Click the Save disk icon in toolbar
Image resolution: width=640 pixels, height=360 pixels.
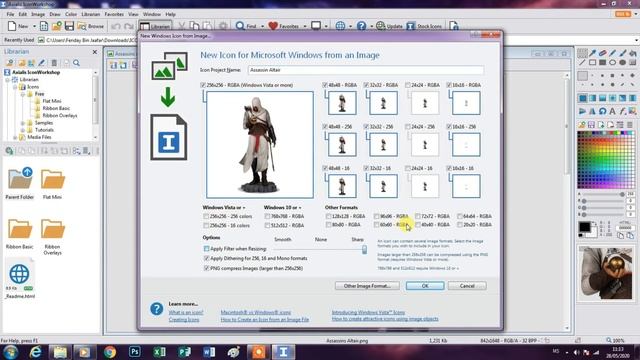69,26
